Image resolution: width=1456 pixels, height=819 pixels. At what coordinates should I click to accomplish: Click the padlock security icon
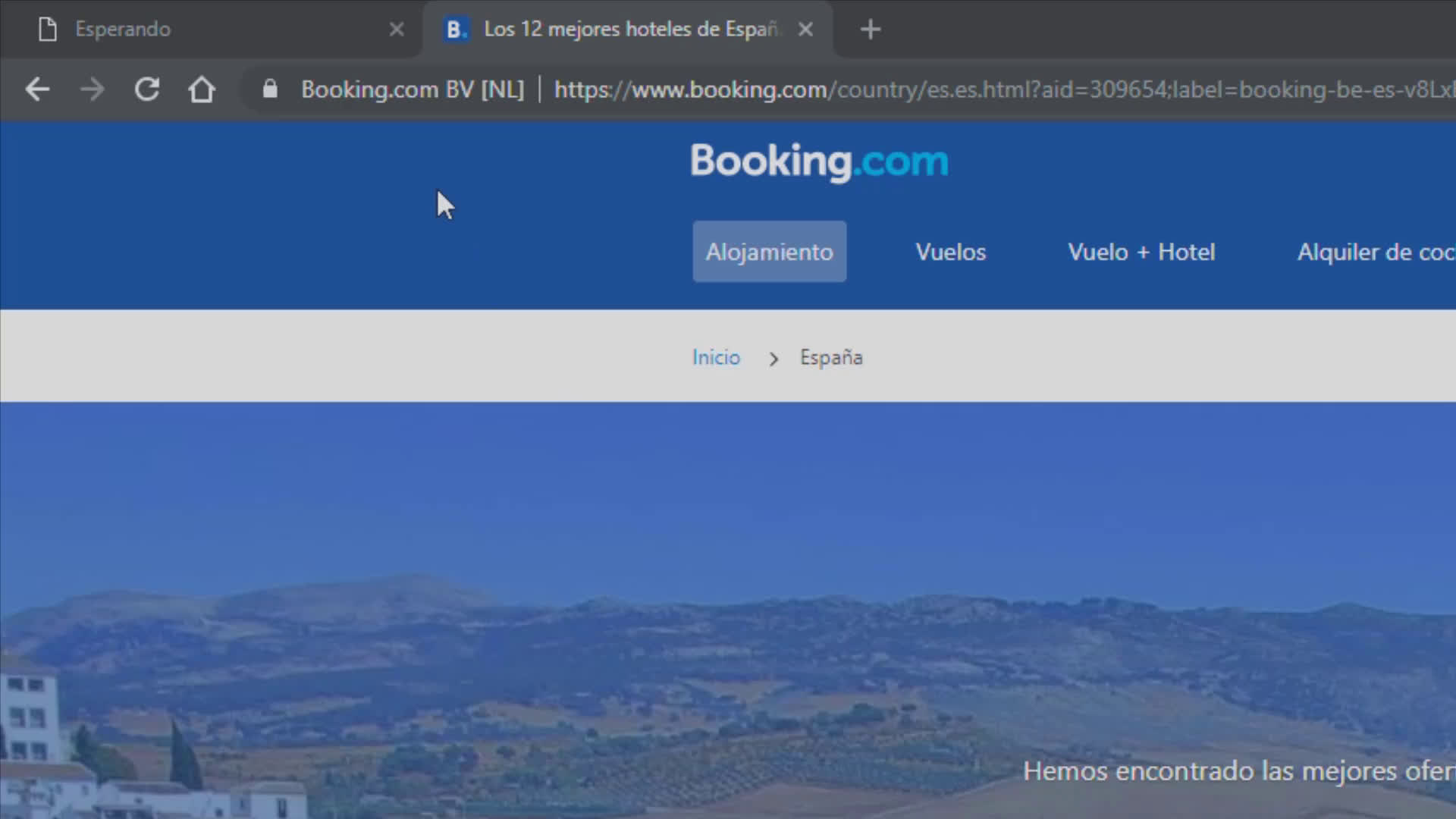(270, 89)
